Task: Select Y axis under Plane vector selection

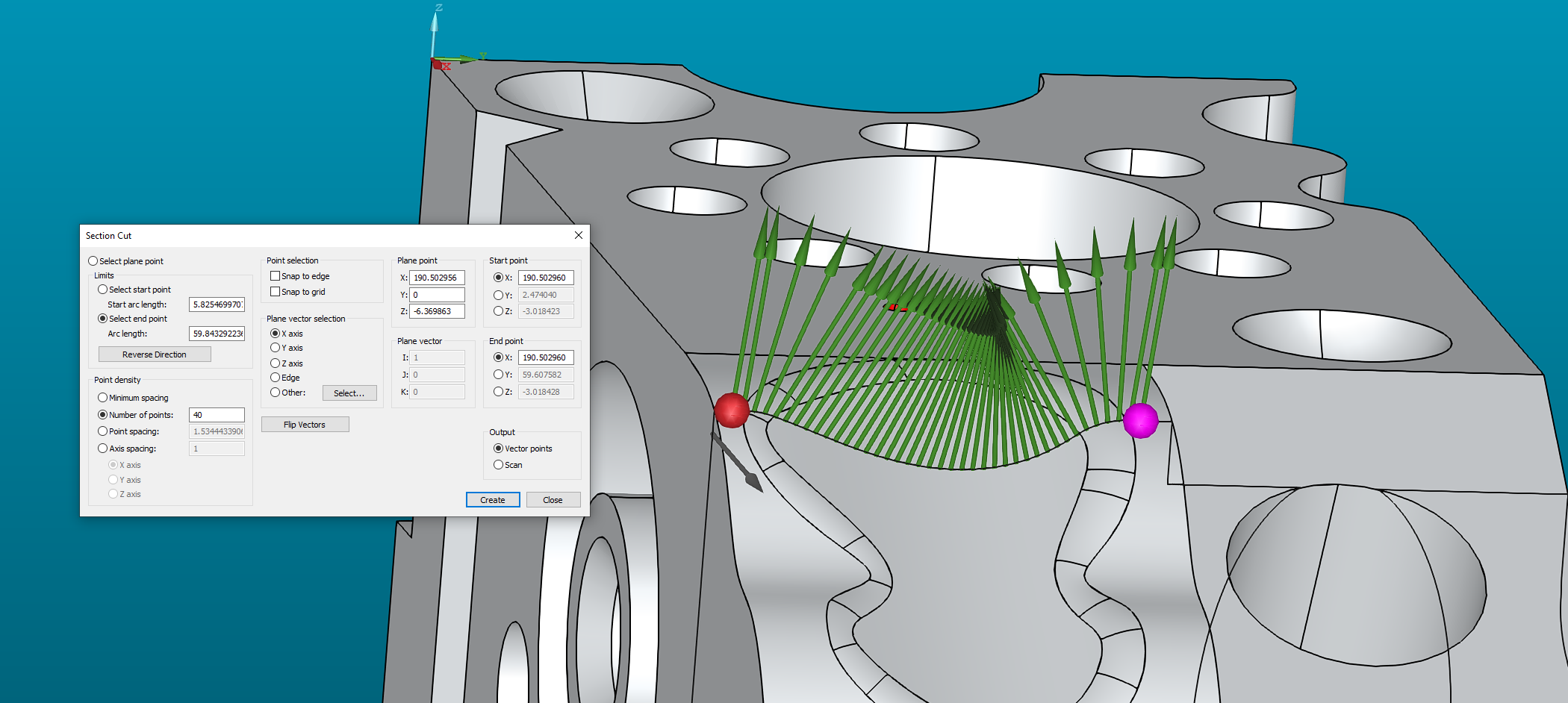Action: (x=275, y=348)
